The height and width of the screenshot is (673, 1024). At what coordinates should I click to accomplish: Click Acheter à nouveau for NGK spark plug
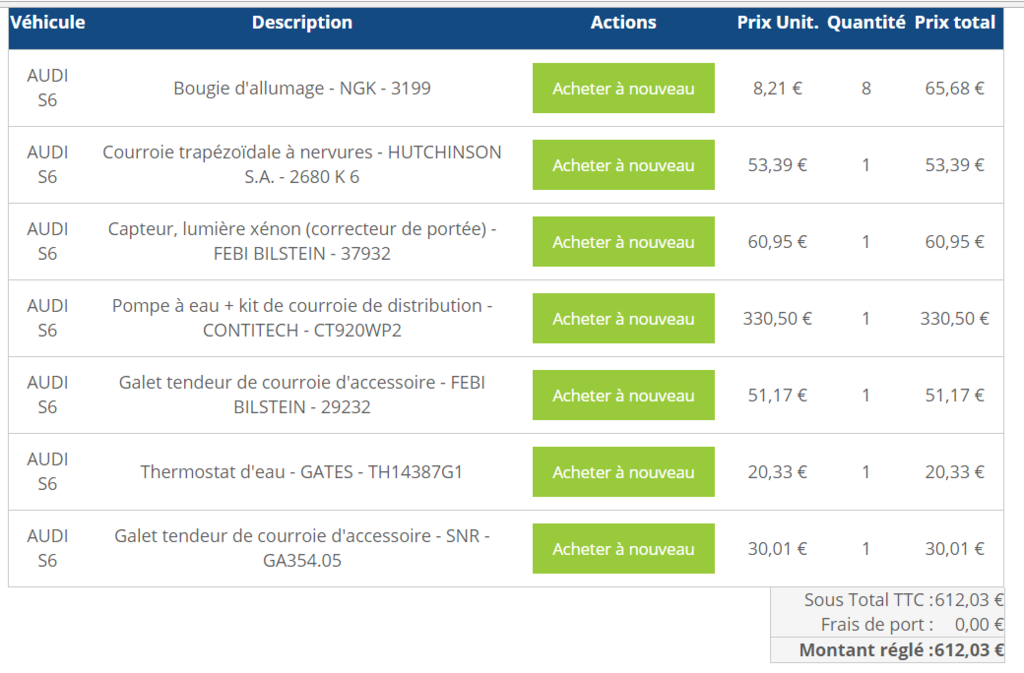[623, 89]
